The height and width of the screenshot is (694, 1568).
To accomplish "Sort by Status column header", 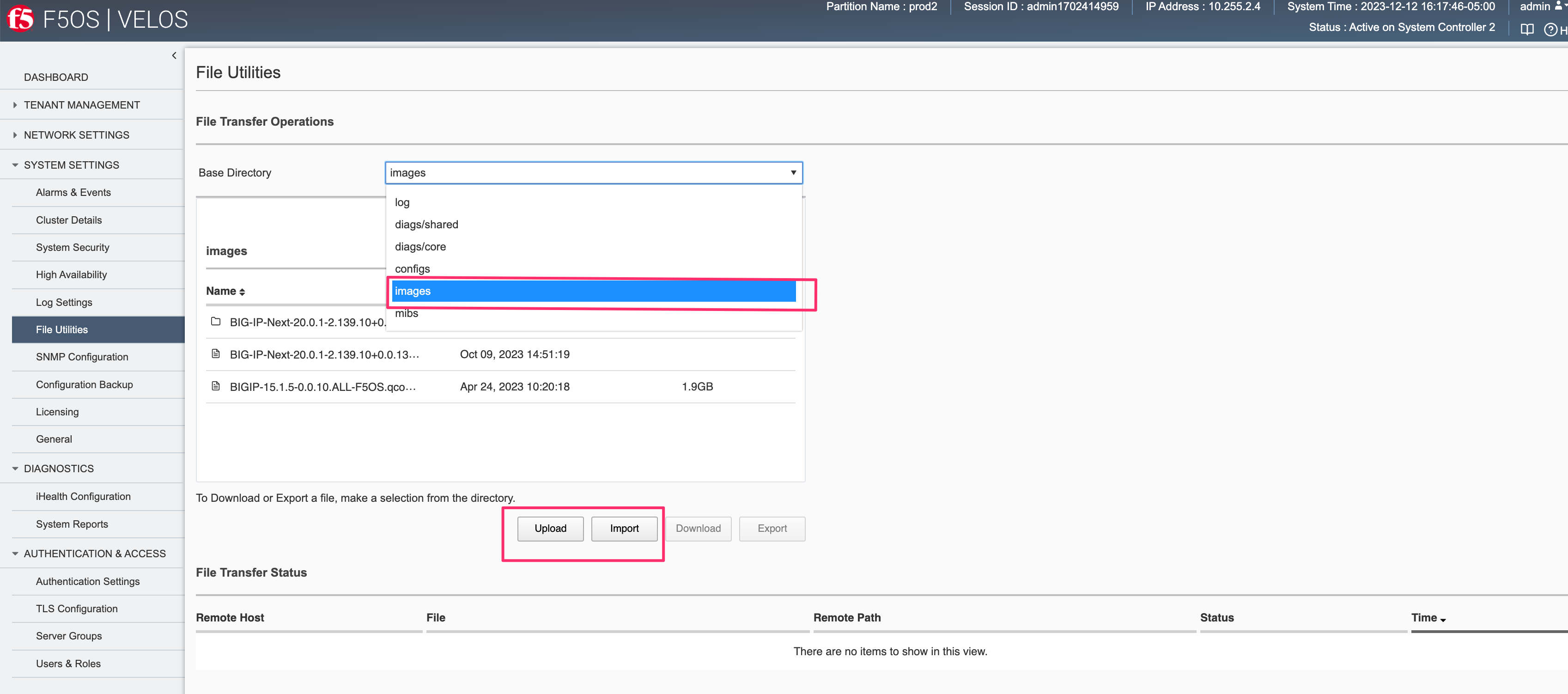I will click(x=1217, y=617).
